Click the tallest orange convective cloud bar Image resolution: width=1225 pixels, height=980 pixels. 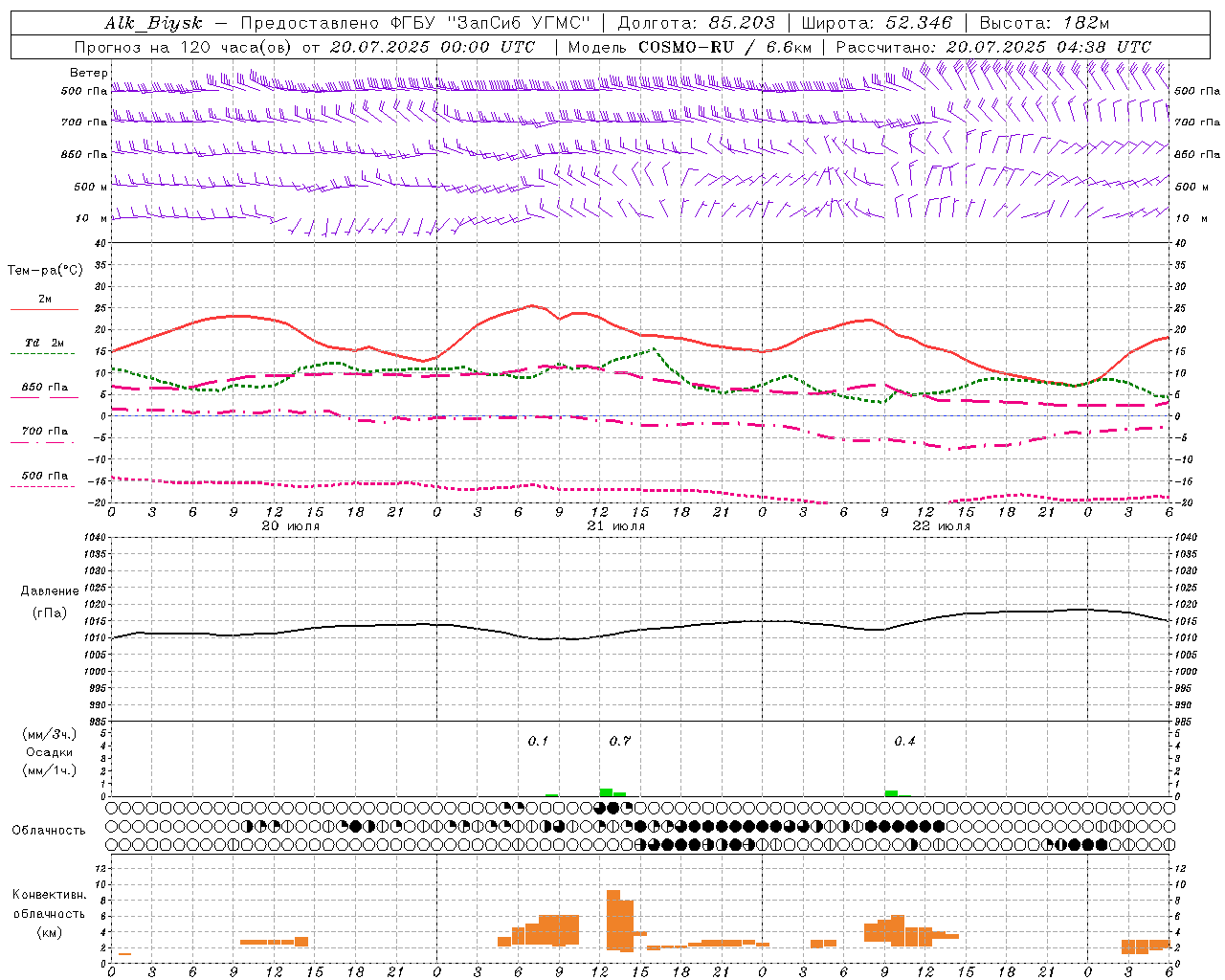(613, 920)
